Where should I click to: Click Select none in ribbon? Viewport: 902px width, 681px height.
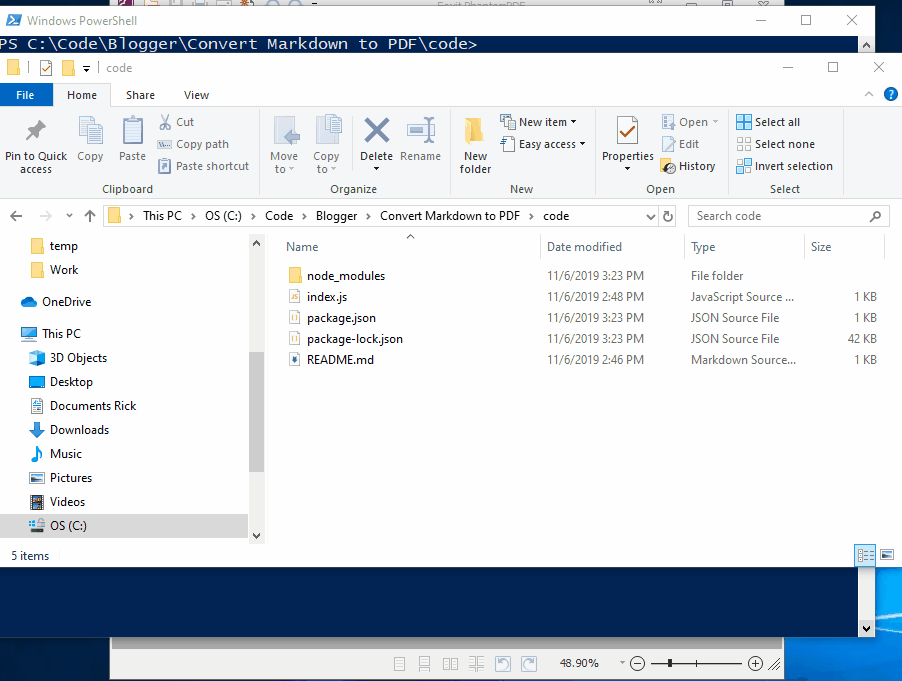pos(775,144)
